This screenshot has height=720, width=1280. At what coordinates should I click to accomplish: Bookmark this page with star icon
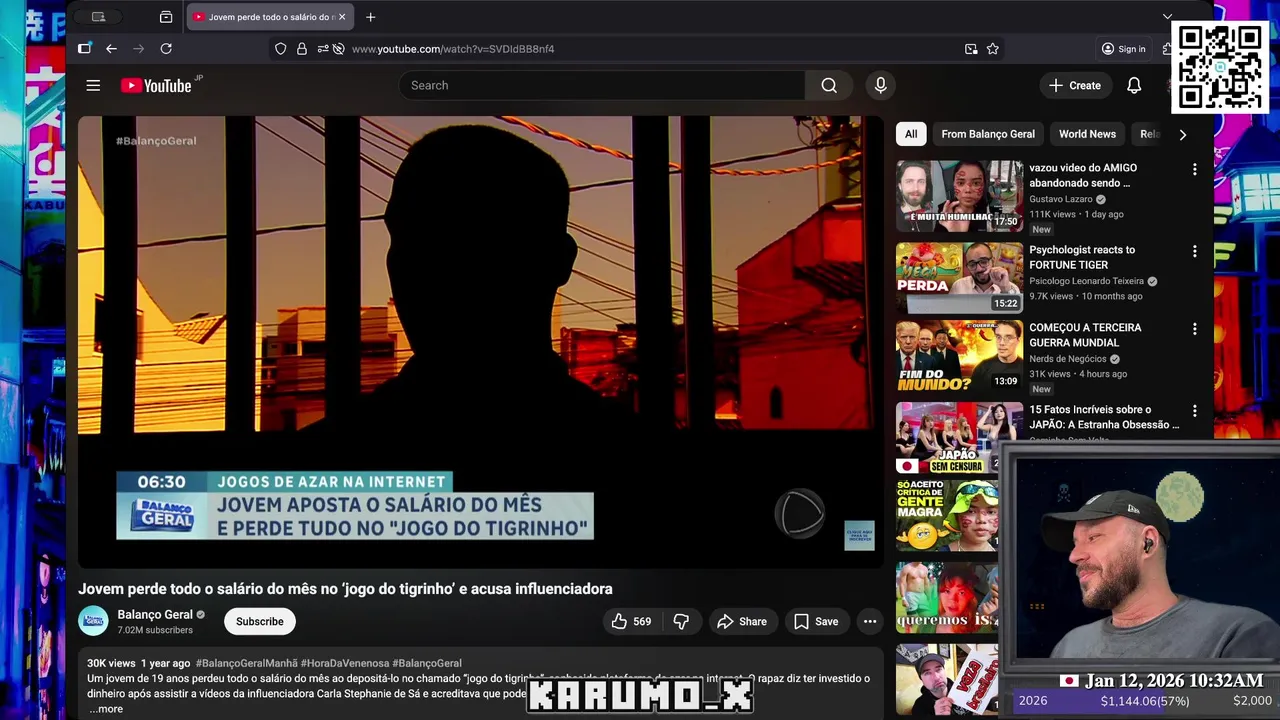click(993, 49)
